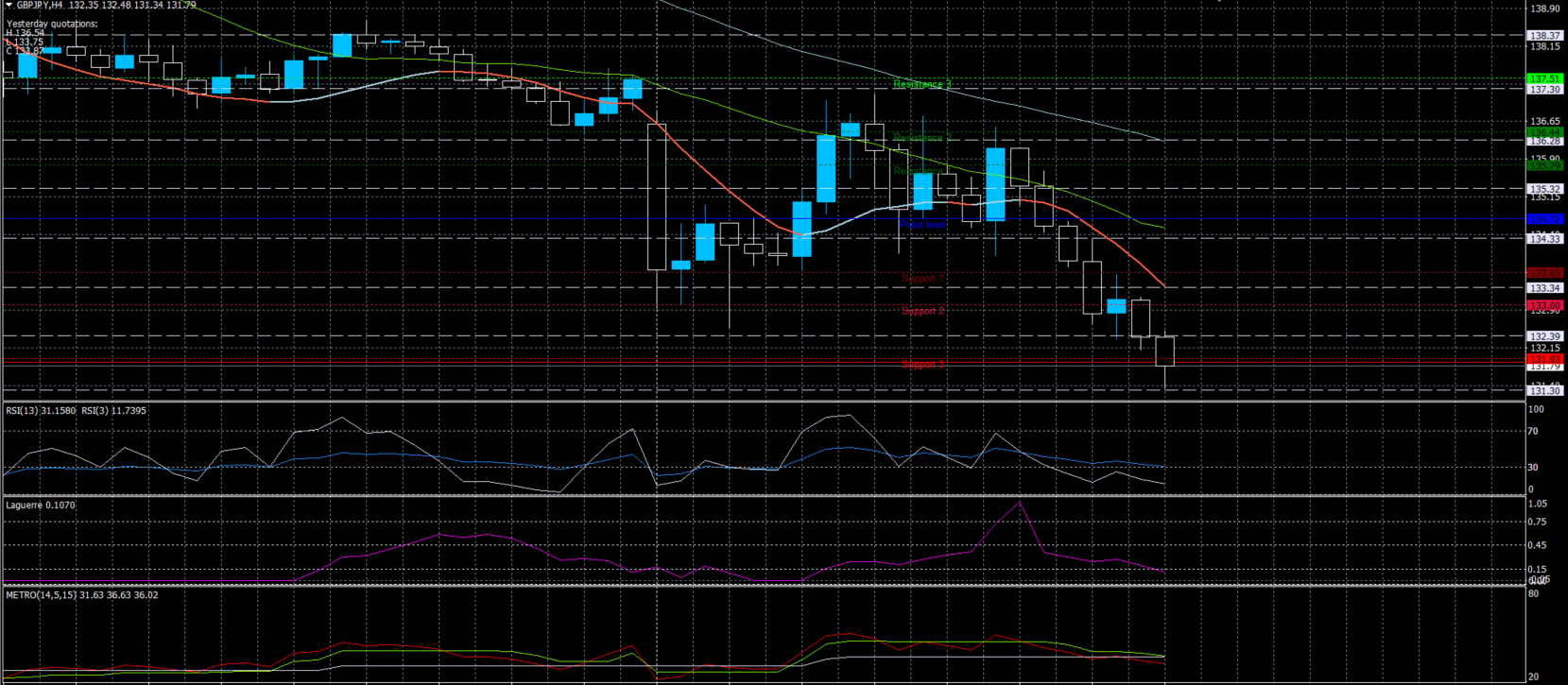
Task: Click the crimson 133.00 price tag
Action: (x=1545, y=306)
